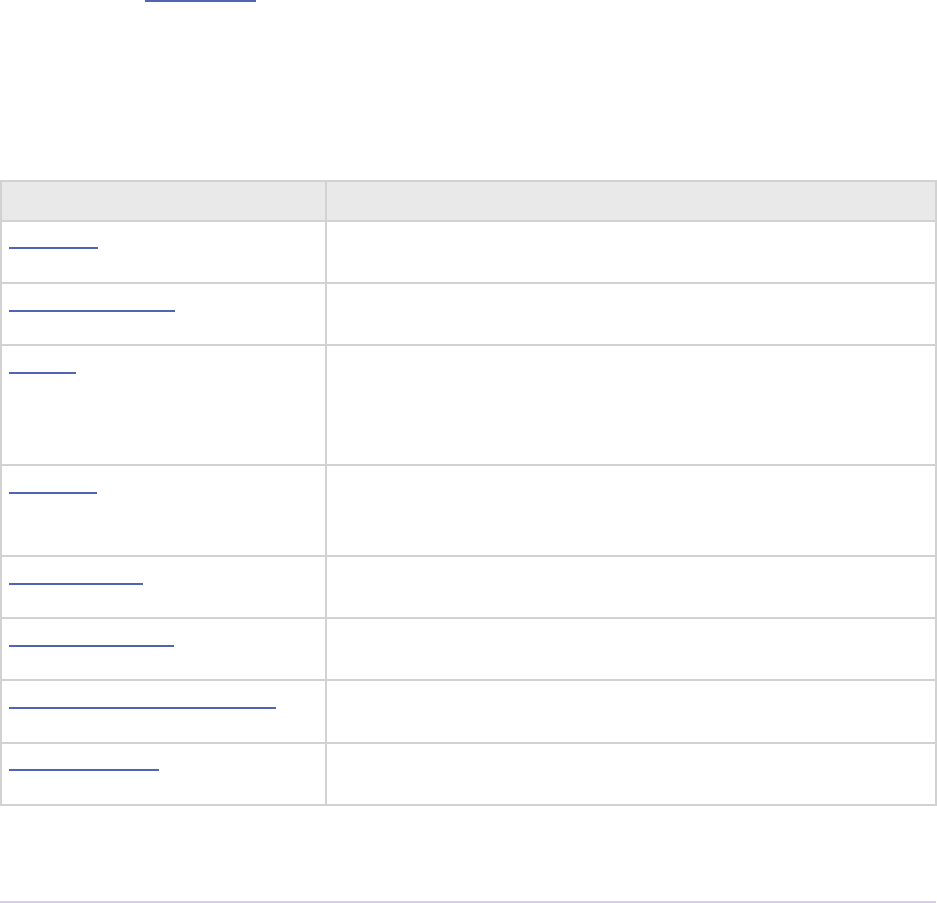Click the right column header cell
The height and width of the screenshot is (903, 937).
[630, 200]
